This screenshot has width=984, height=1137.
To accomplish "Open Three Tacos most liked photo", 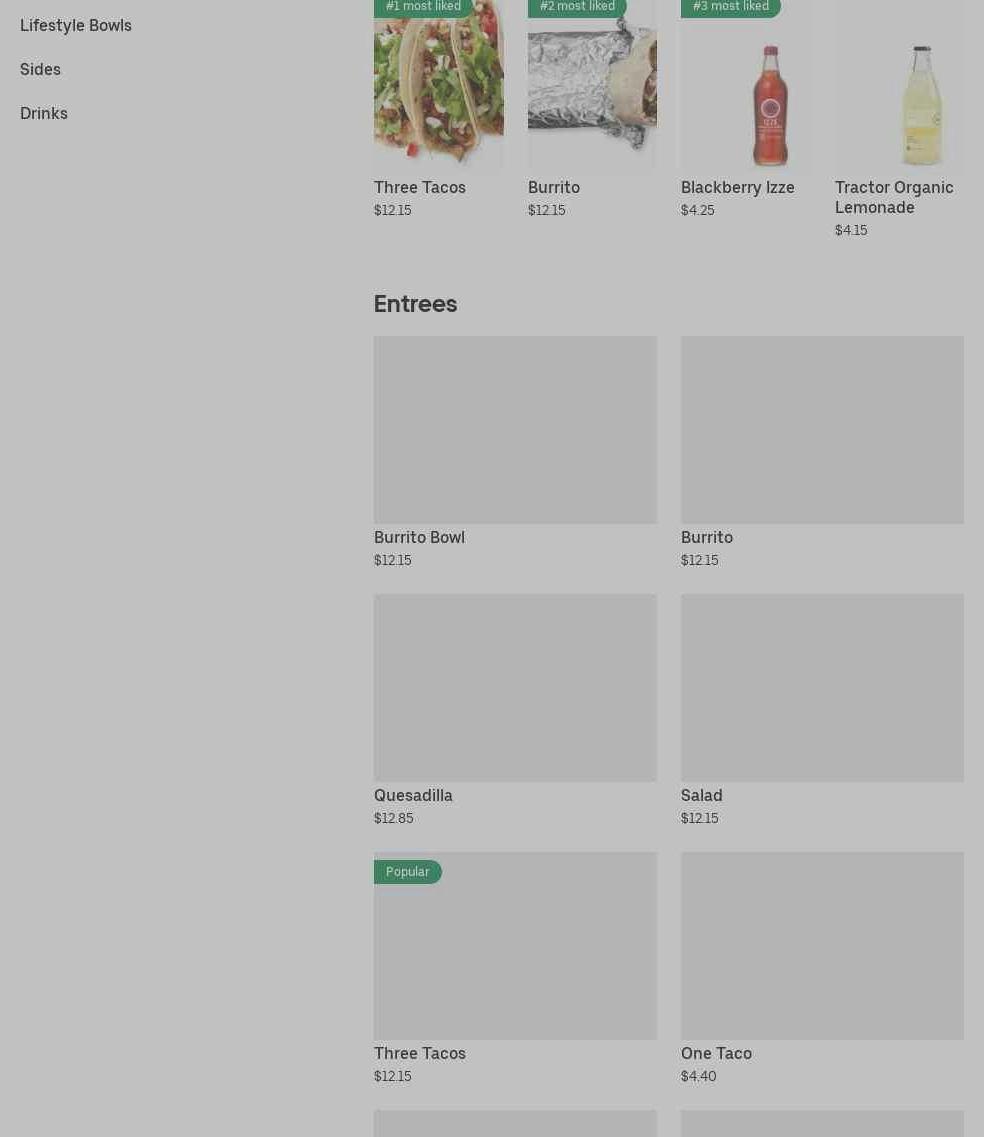I will click(x=439, y=84).
